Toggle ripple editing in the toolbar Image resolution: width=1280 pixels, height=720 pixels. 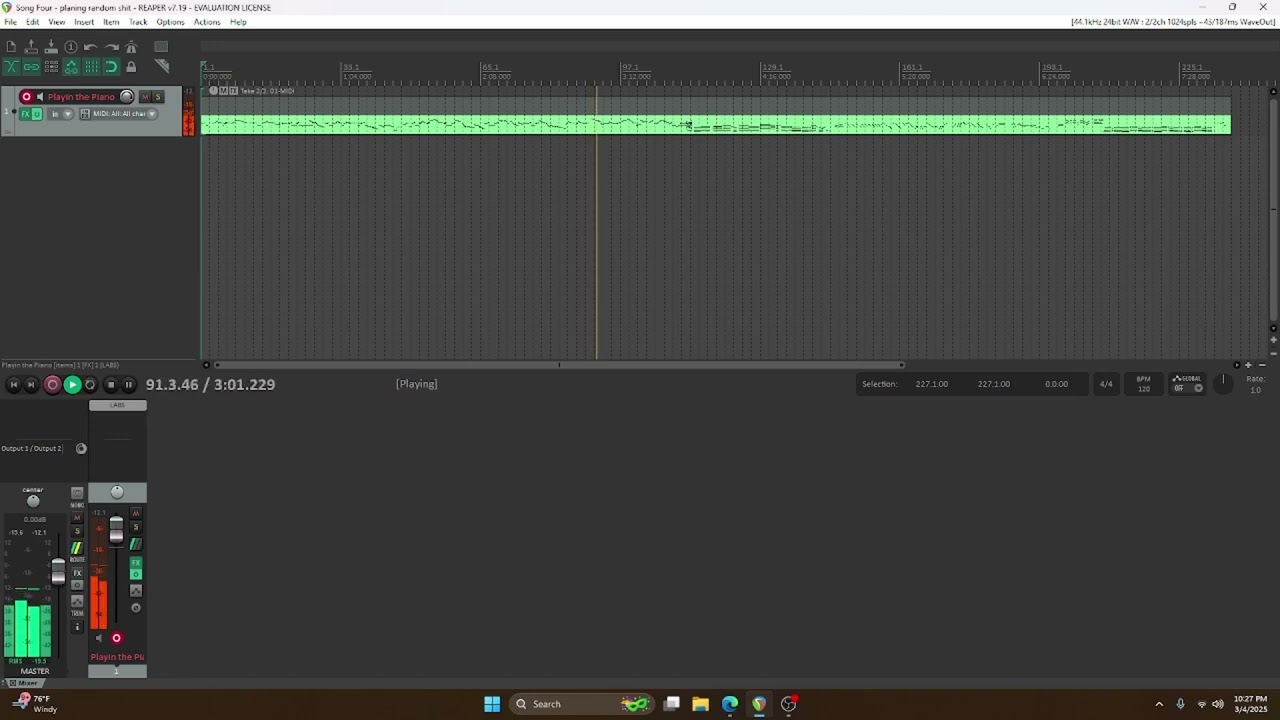click(51, 67)
